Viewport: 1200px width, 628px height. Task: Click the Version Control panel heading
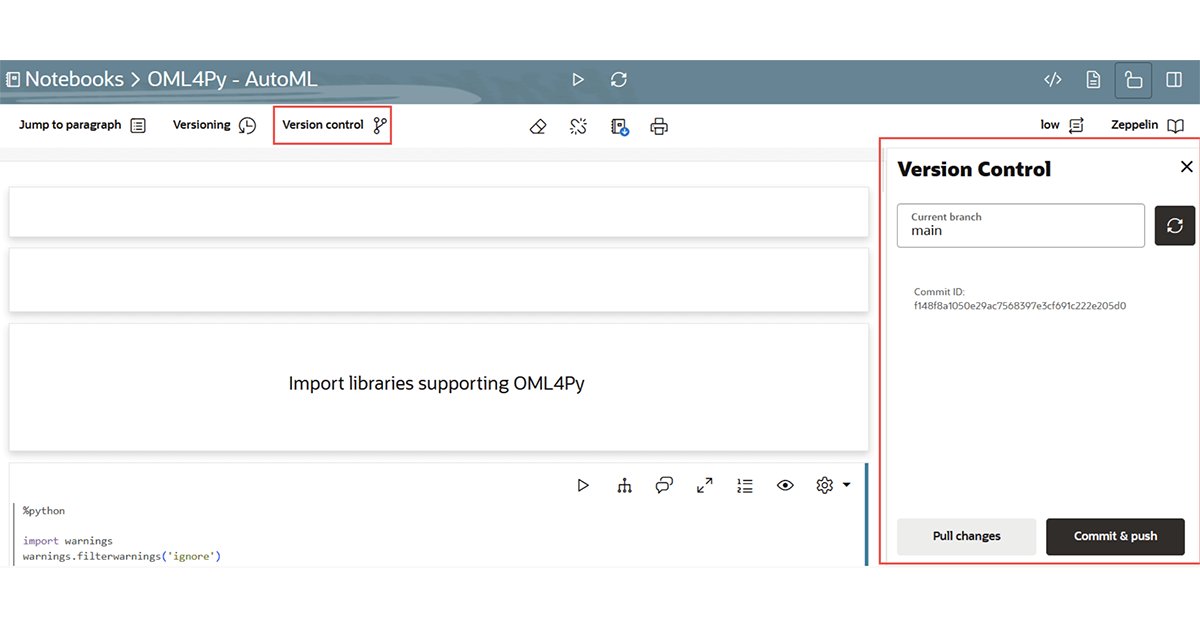pyautogui.click(x=974, y=169)
